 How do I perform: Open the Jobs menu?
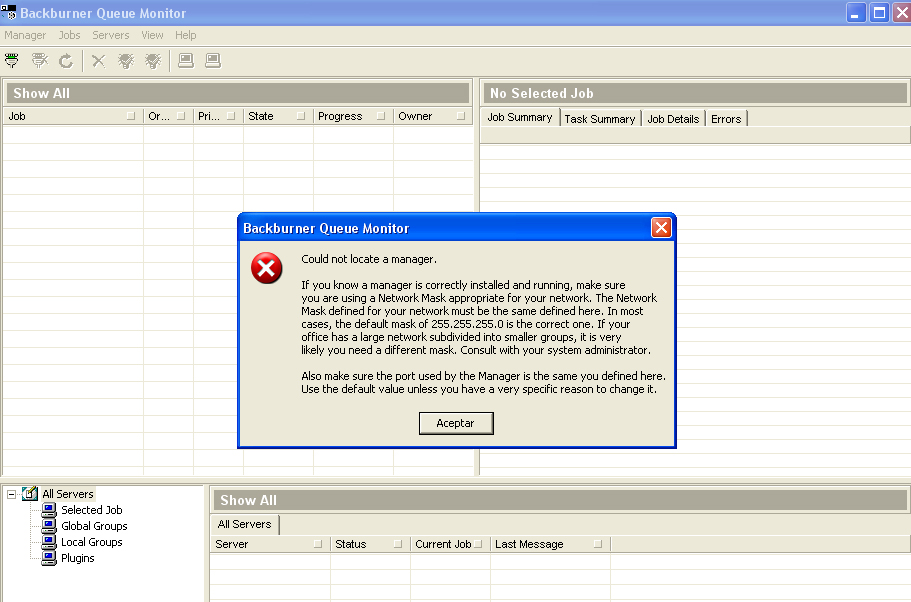[x=69, y=35]
